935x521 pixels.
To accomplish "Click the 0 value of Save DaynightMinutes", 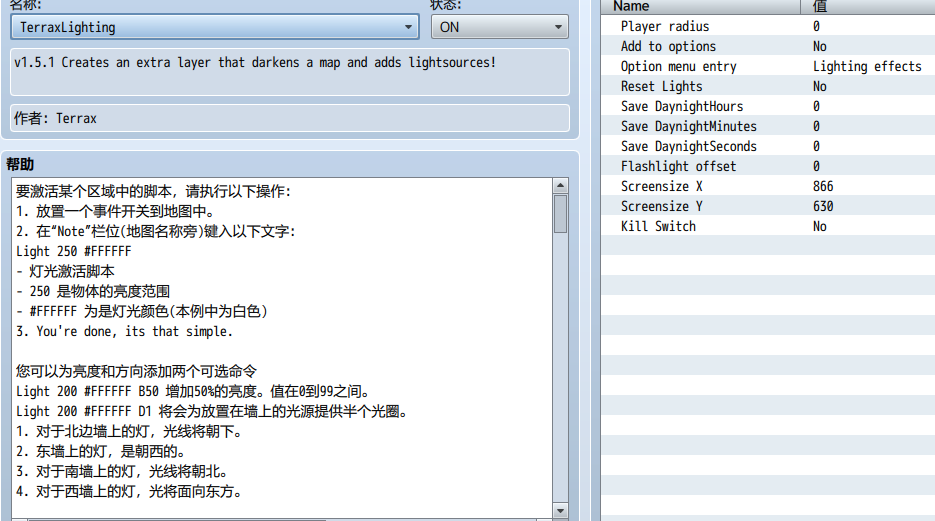I will click(816, 126).
